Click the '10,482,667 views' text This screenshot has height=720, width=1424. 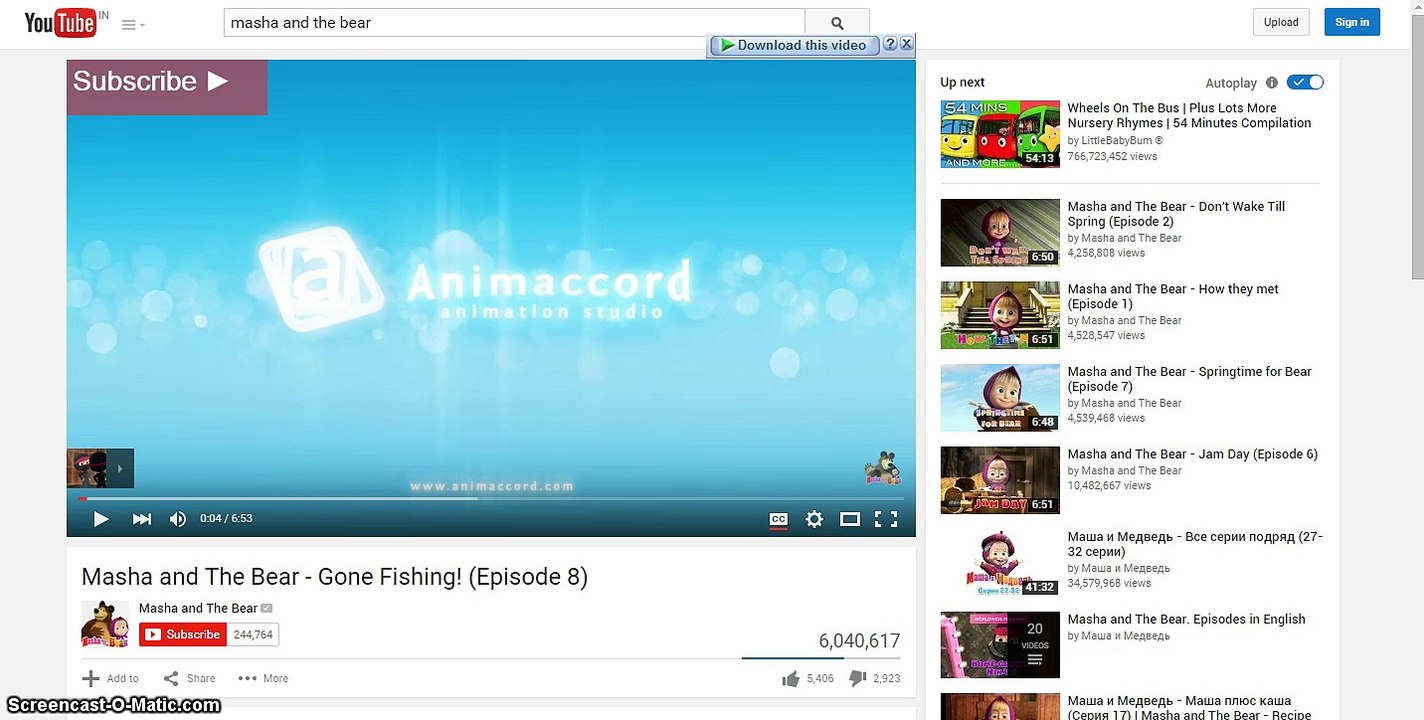(x=1109, y=486)
